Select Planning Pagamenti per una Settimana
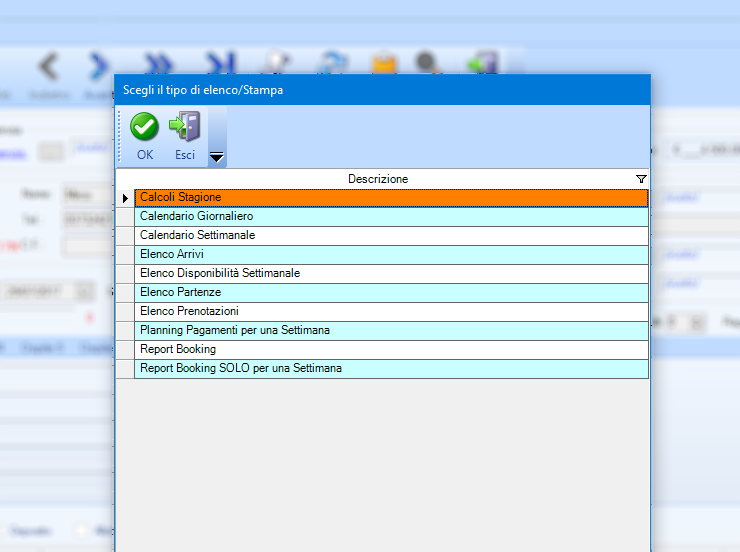740x552 pixels. click(x=390, y=330)
